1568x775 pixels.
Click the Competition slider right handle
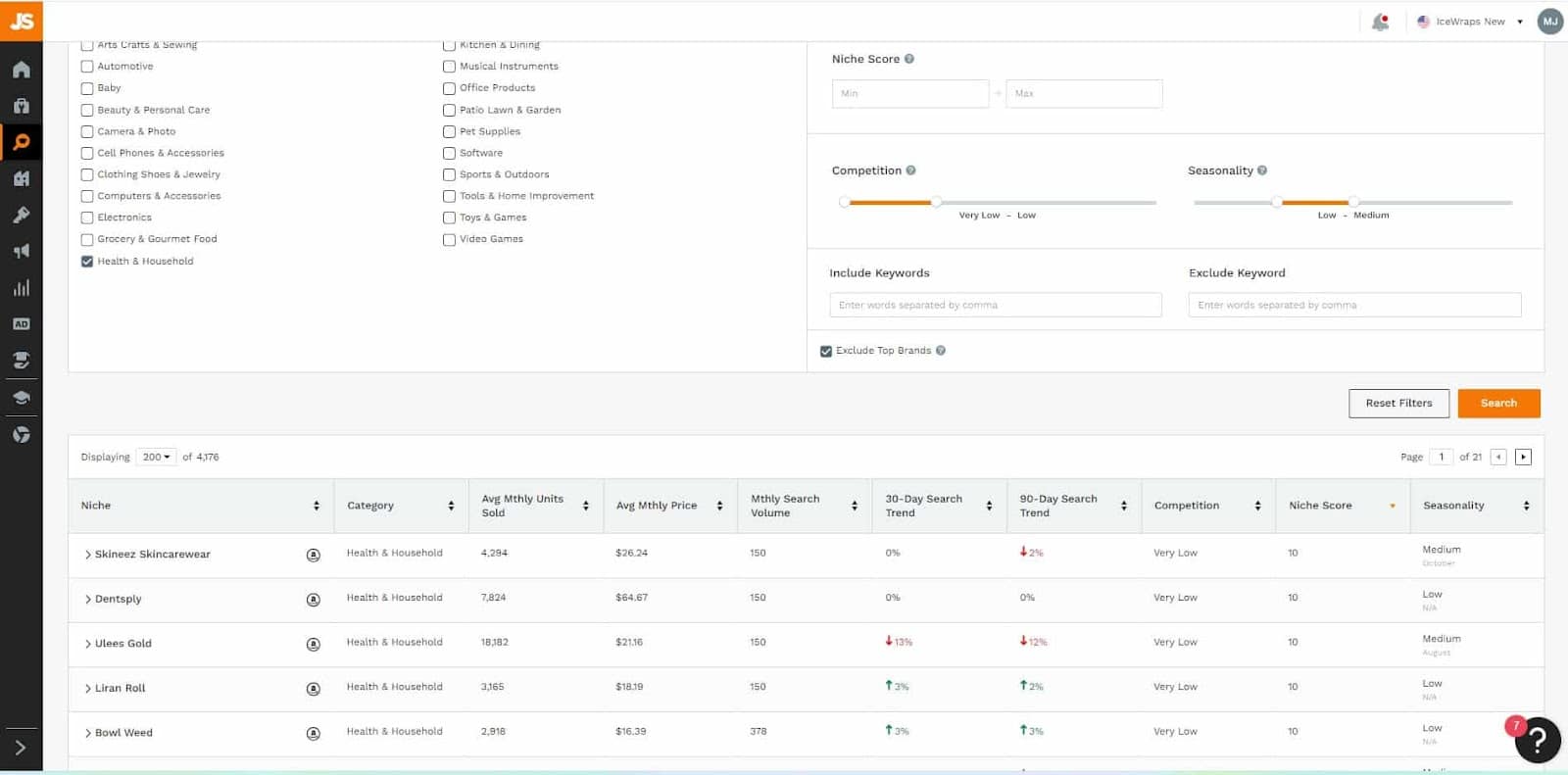(936, 202)
